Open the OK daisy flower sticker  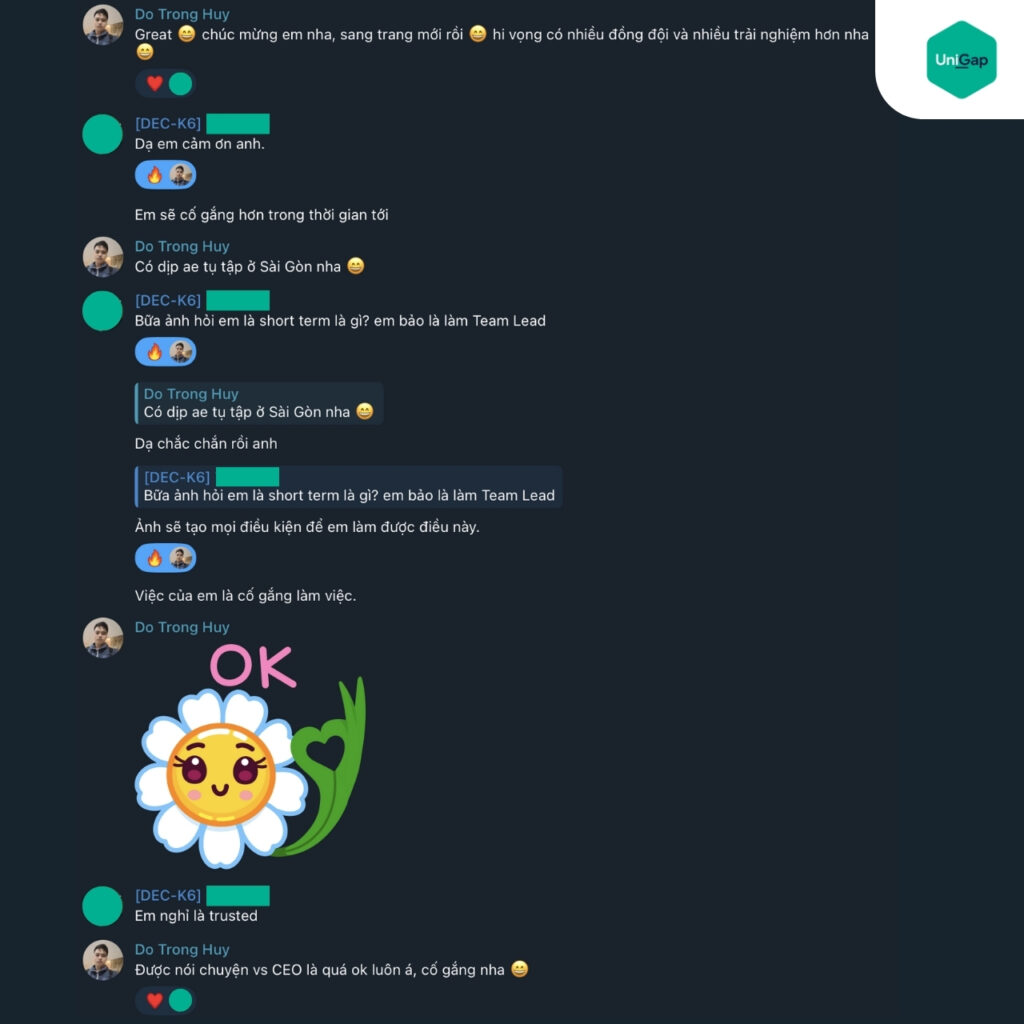pos(250,756)
